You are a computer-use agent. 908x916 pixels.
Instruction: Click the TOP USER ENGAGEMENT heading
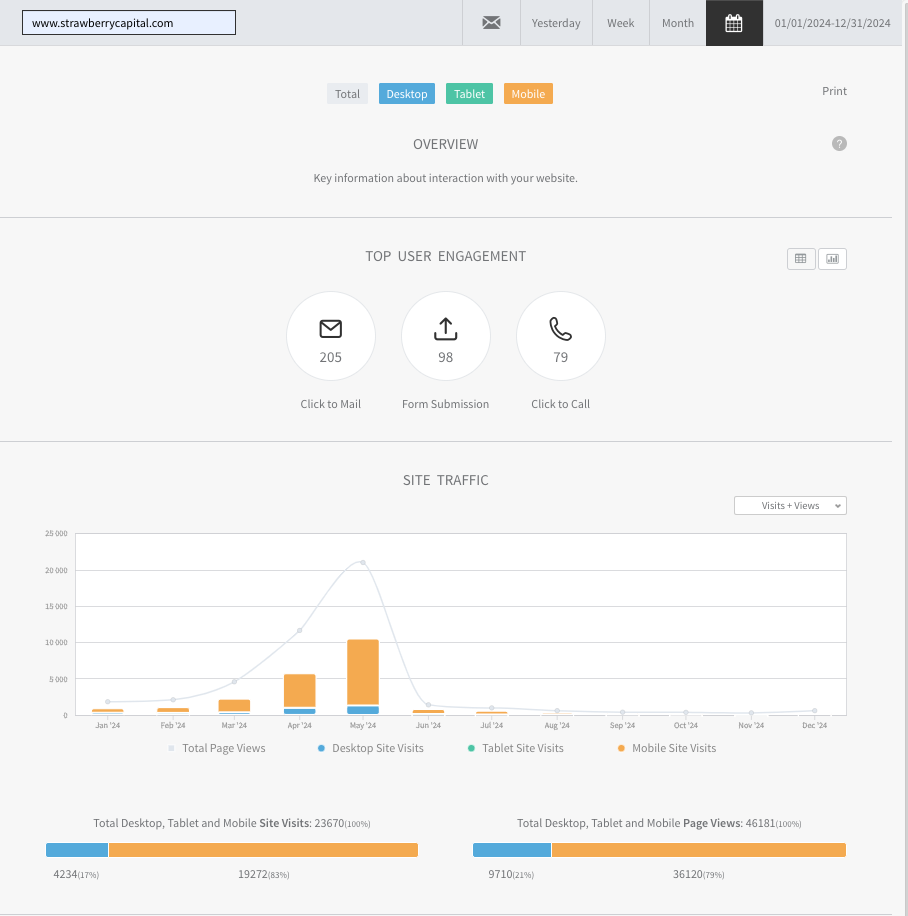click(x=446, y=256)
